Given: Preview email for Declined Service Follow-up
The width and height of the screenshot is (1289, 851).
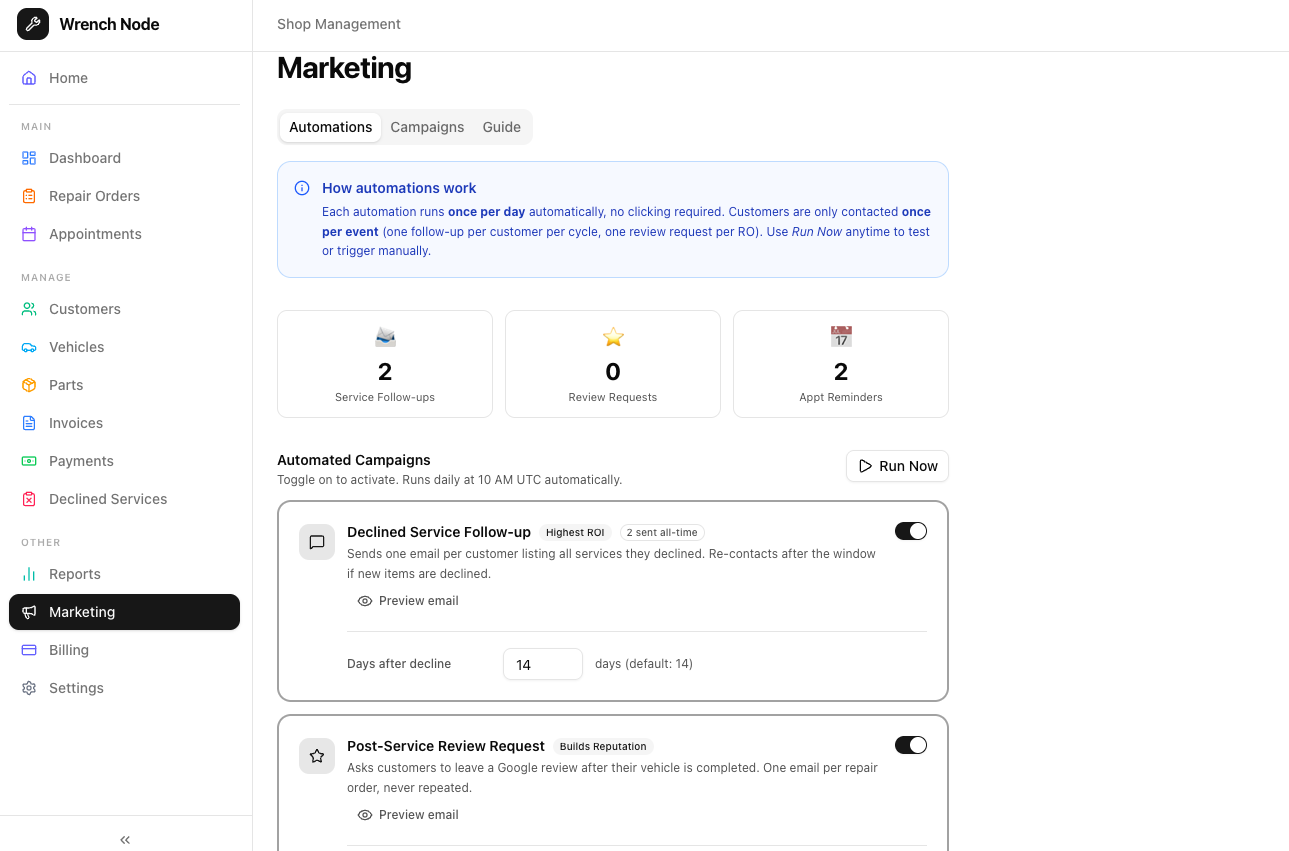Looking at the screenshot, I should (x=408, y=601).
